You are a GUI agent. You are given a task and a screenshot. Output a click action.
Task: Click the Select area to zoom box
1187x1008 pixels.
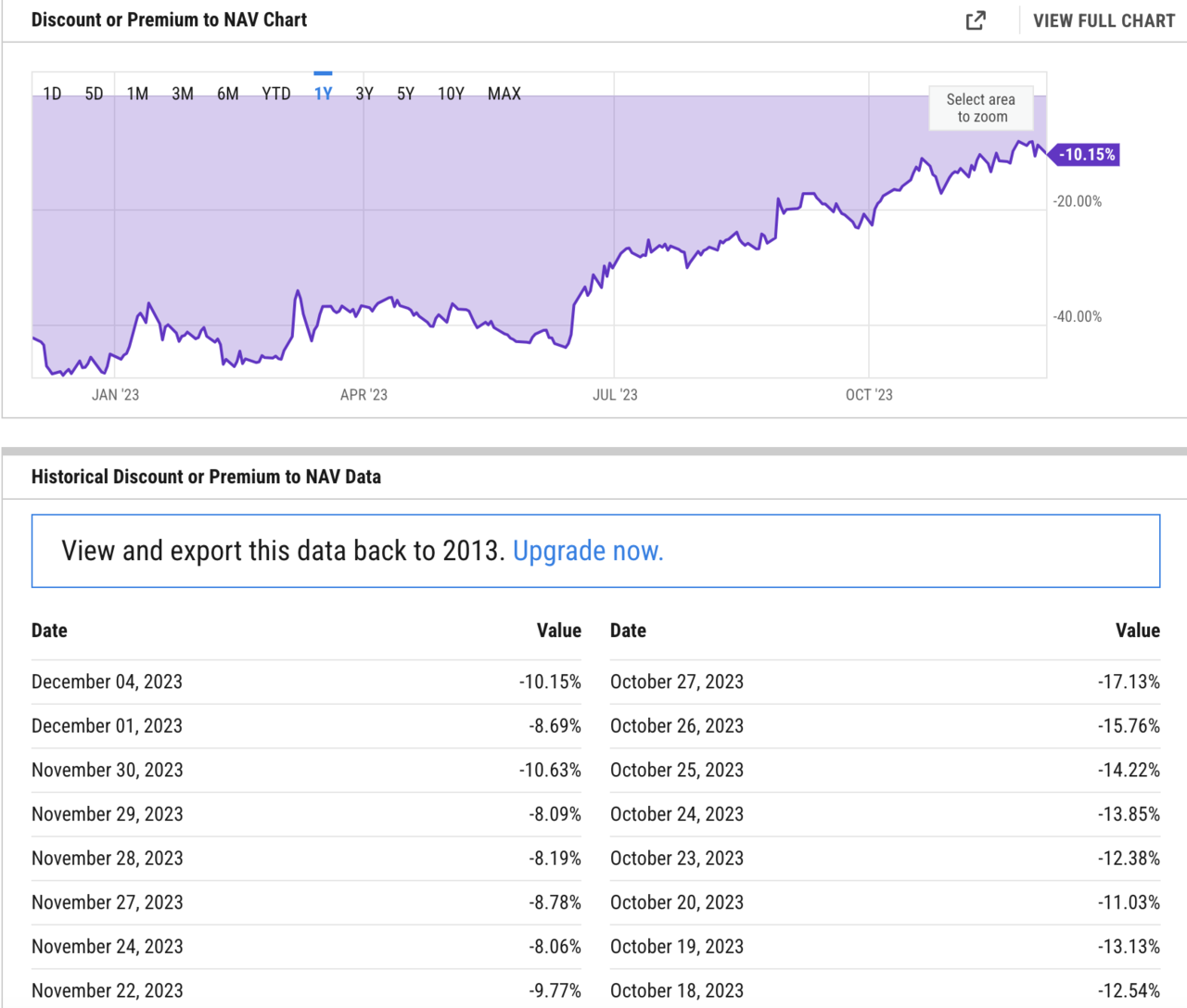[981, 108]
